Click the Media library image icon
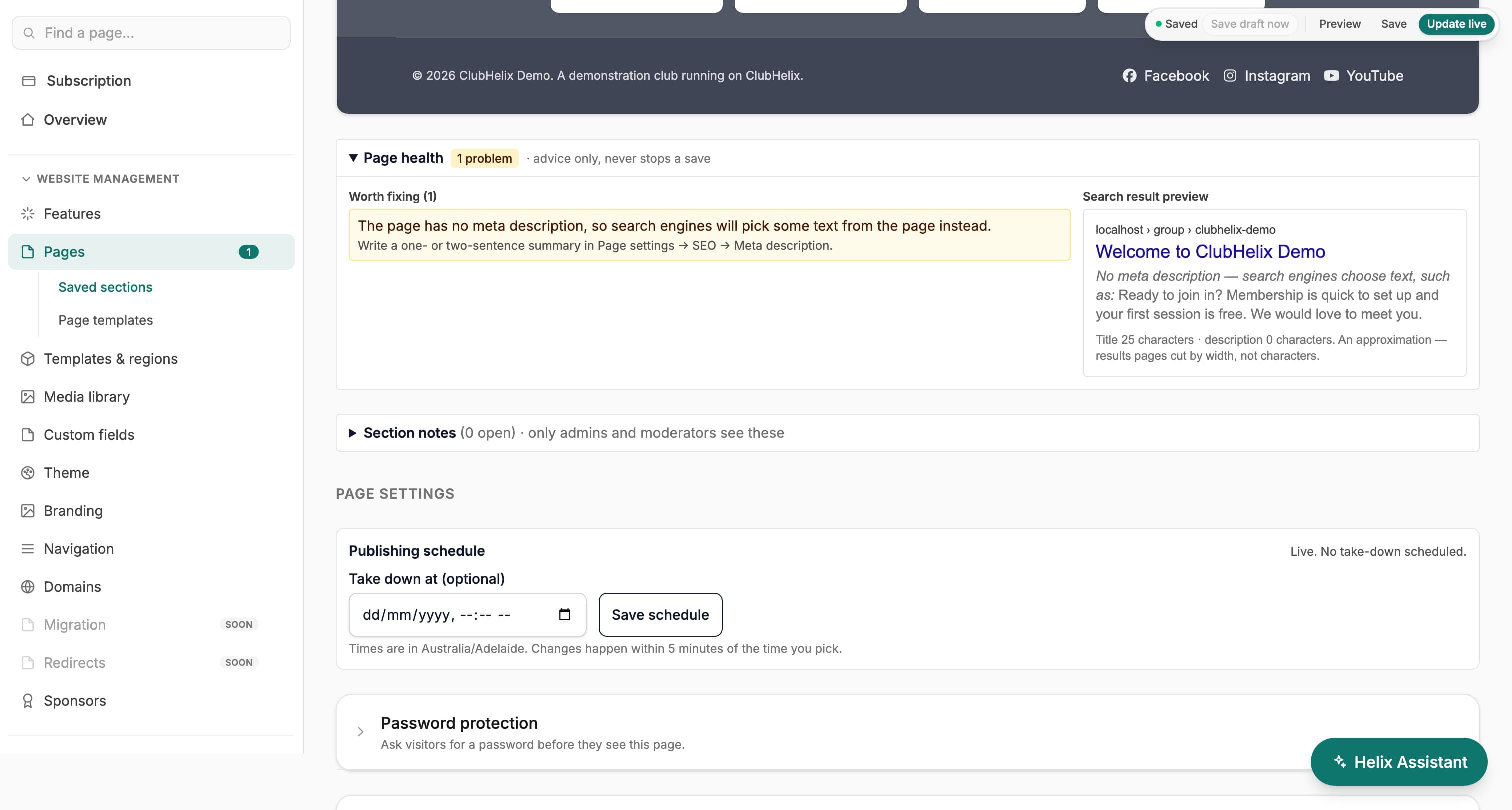This screenshot has height=810, width=1512. tap(27, 397)
